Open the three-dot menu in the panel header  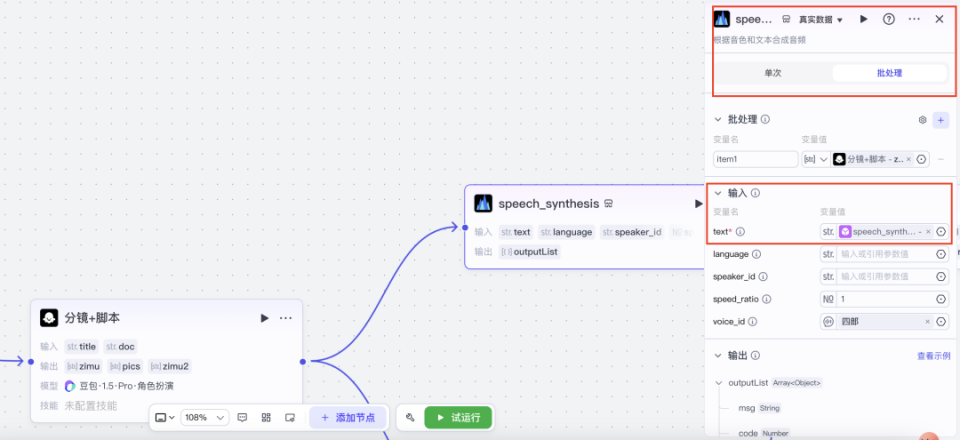coord(914,19)
